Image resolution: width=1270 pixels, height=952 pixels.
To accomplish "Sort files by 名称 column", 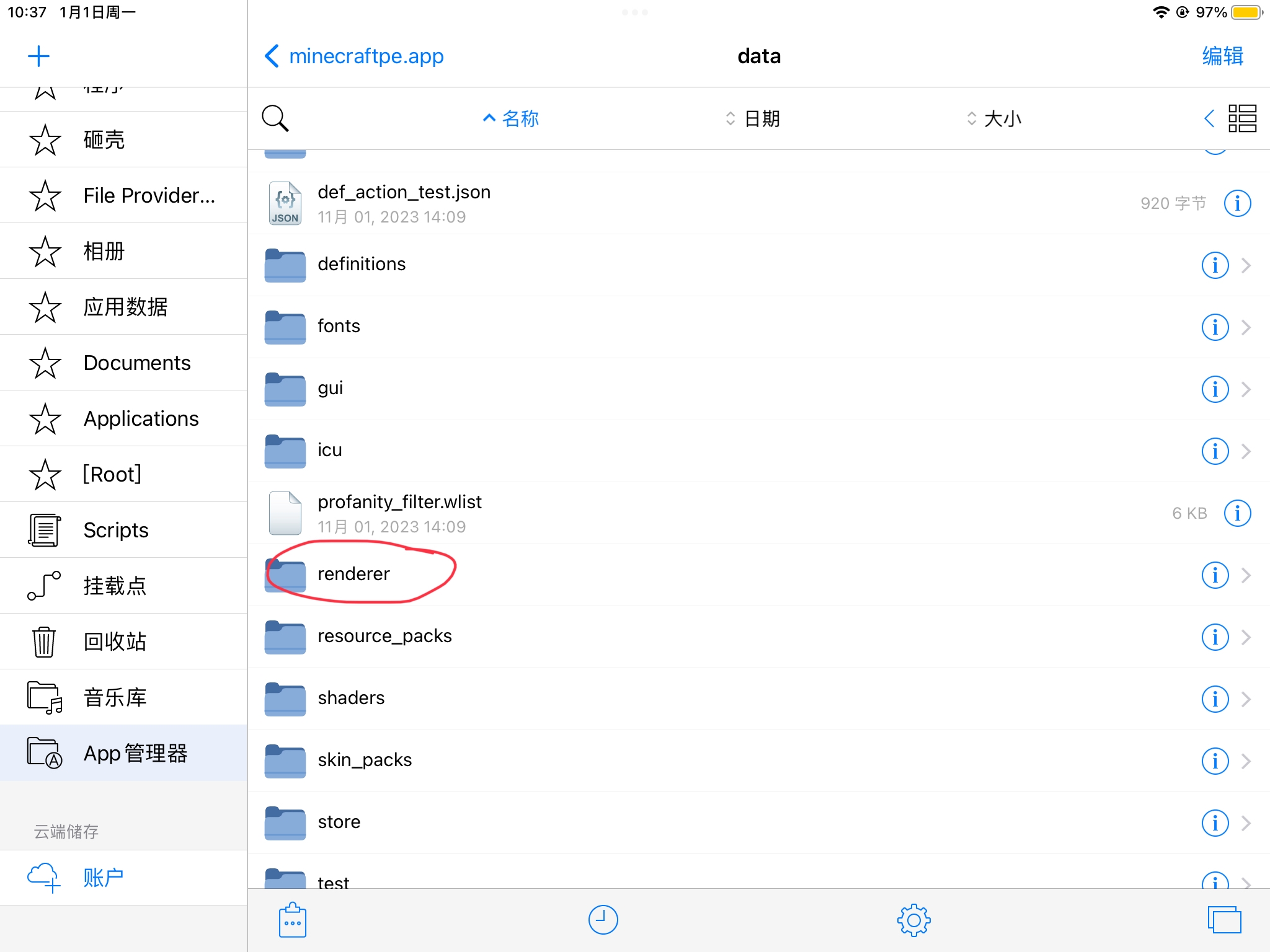I will click(x=511, y=118).
